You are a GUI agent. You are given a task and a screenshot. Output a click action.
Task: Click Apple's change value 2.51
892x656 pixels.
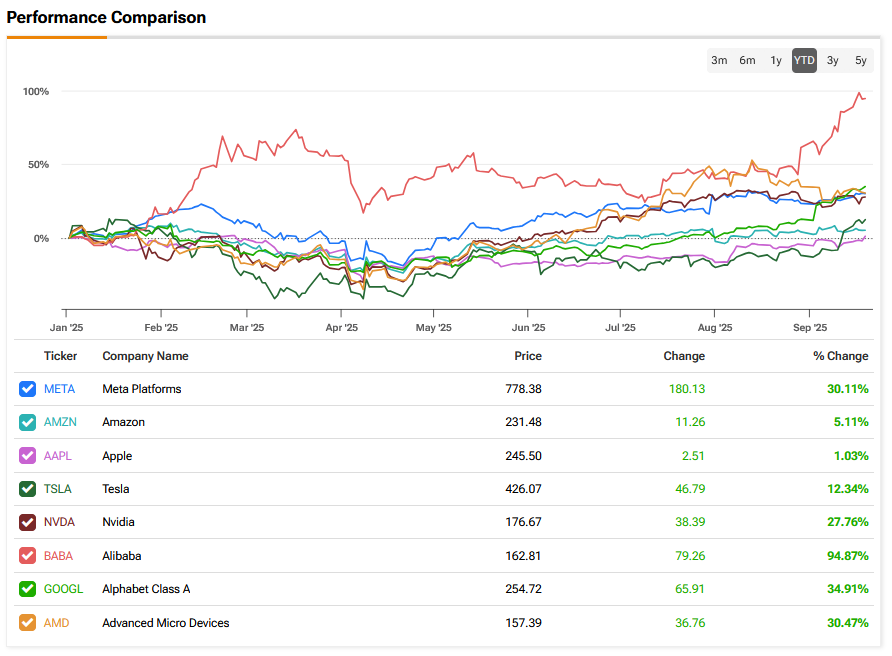[x=693, y=456]
